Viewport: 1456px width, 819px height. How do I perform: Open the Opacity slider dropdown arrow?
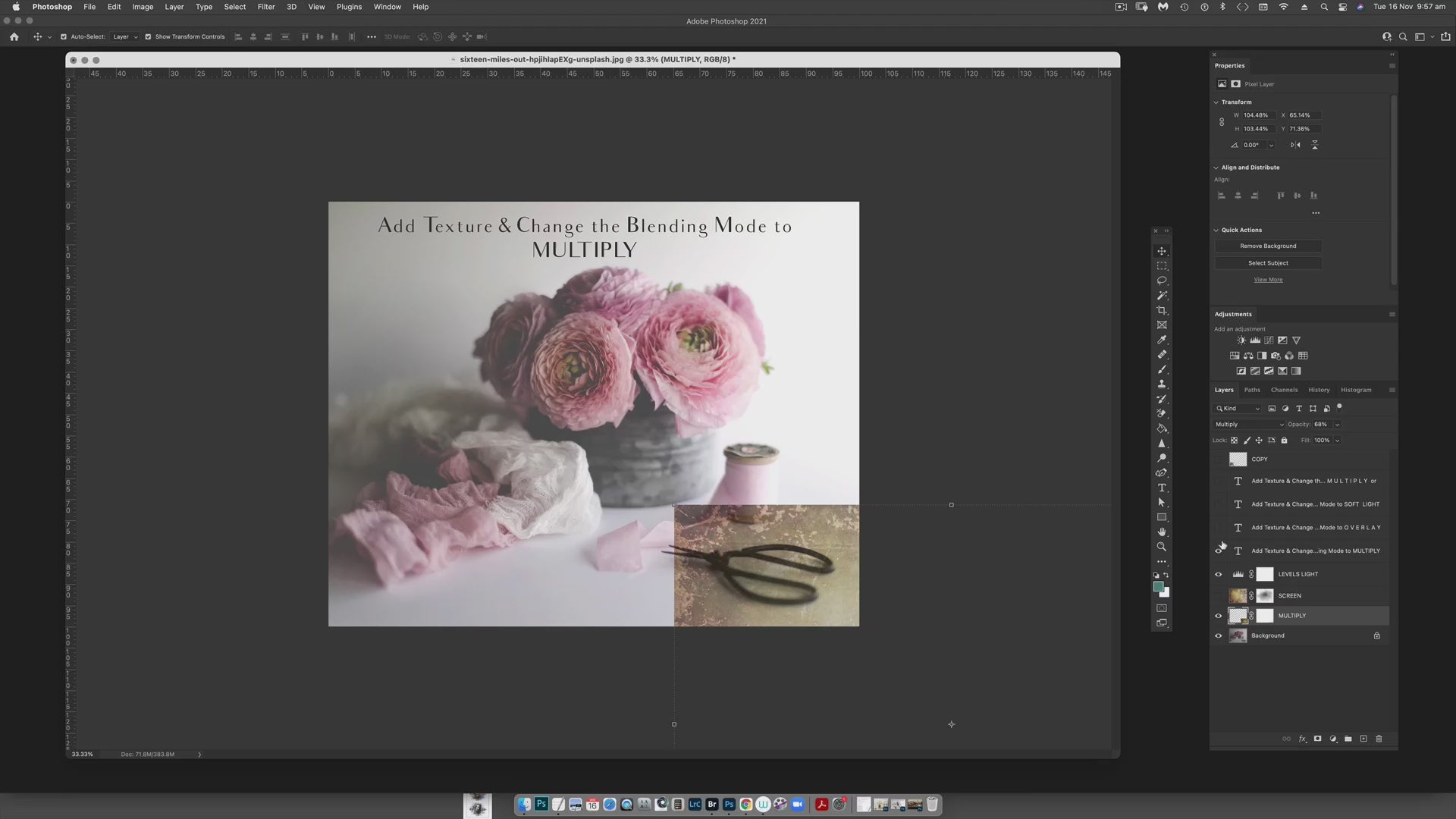(1337, 425)
